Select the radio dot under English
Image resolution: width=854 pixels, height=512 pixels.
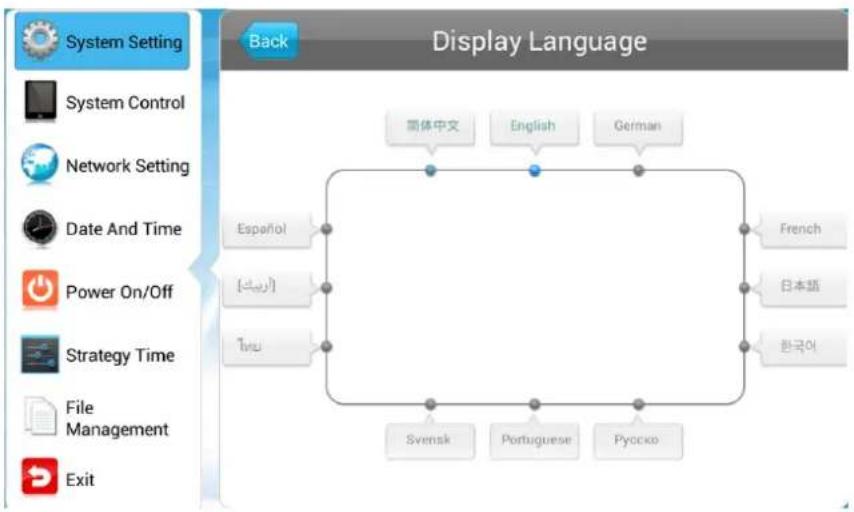click(535, 170)
